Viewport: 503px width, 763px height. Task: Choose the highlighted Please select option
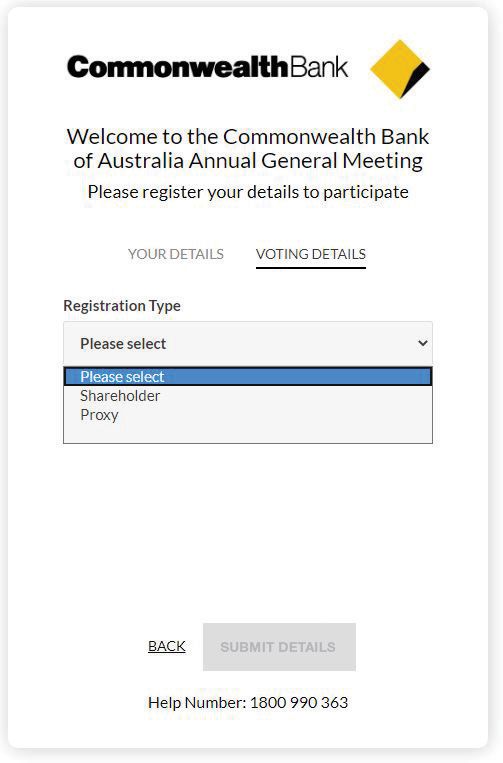(248, 377)
